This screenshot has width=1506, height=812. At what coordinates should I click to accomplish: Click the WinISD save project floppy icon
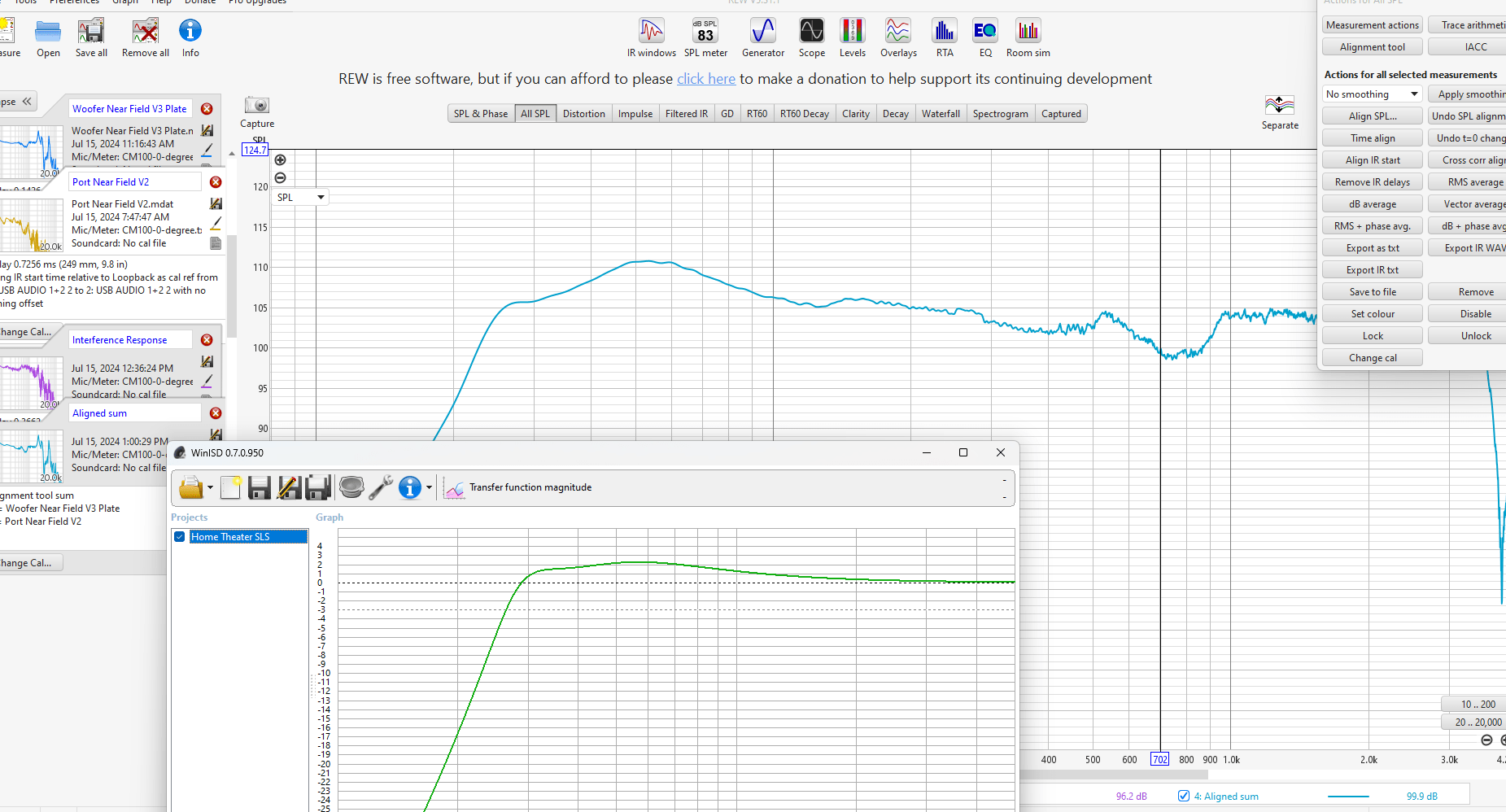point(260,487)
